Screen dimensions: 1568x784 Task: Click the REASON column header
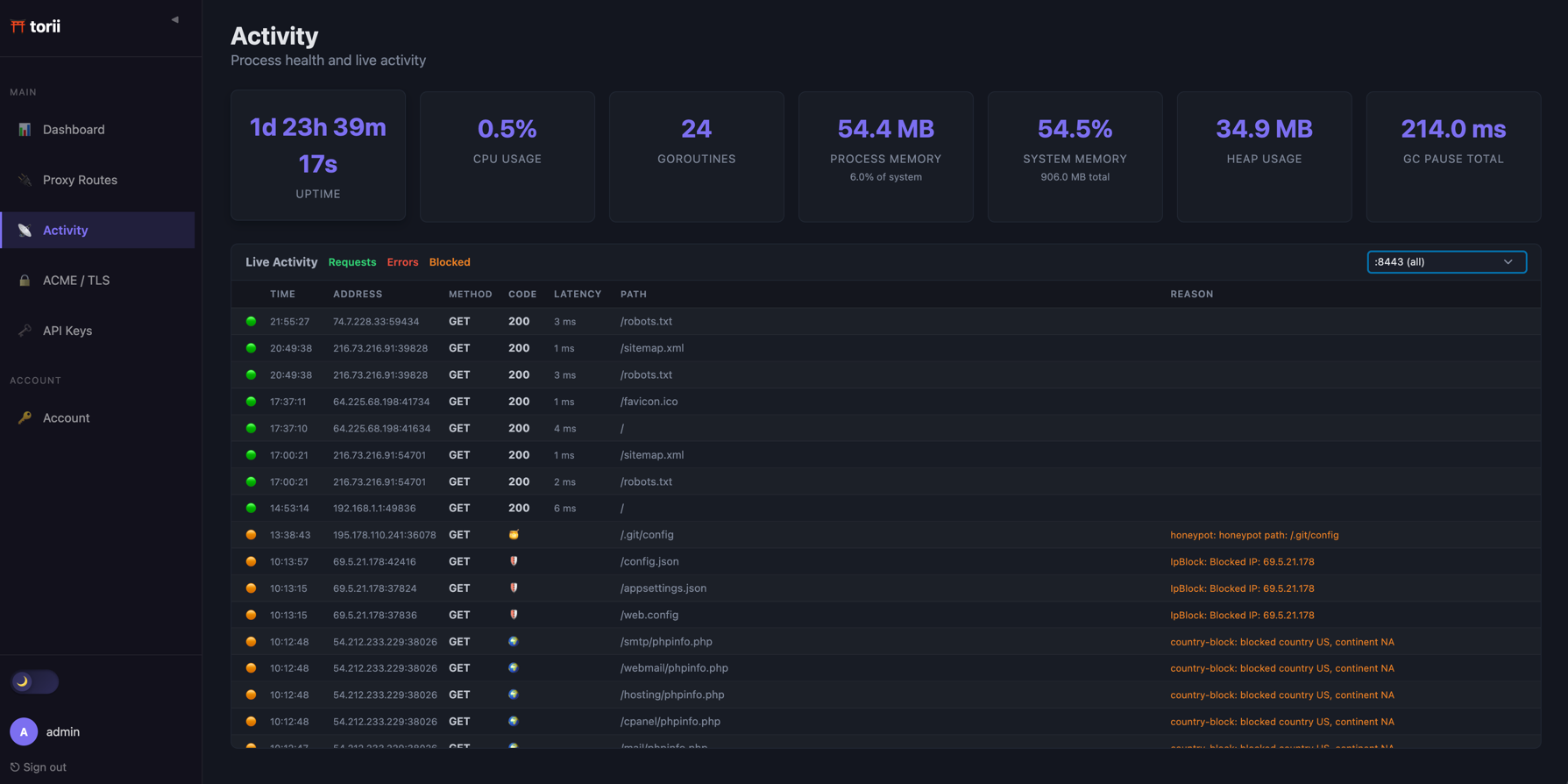point(1192,295)
